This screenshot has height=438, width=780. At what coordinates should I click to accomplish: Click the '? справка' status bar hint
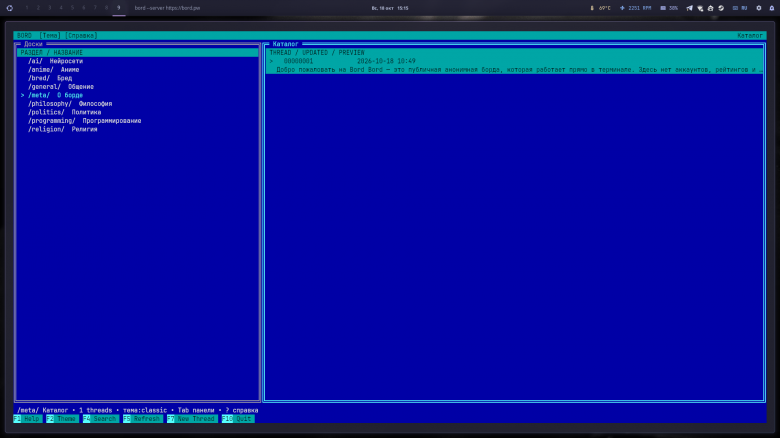click(242, 410)
